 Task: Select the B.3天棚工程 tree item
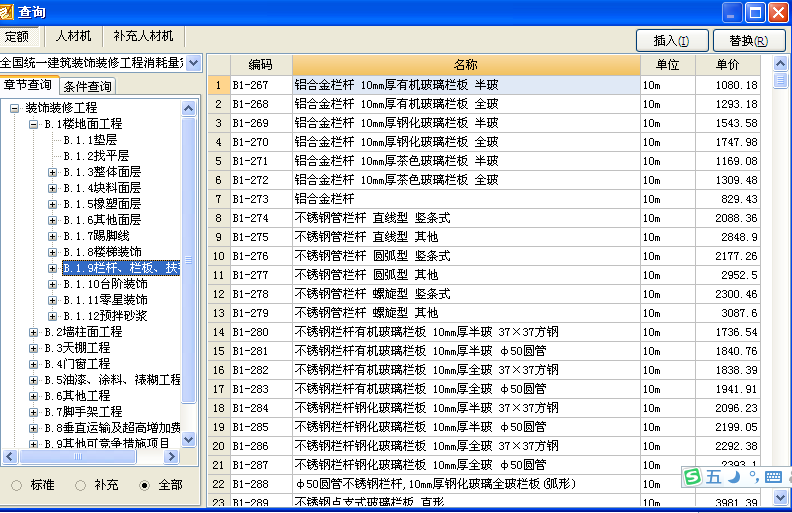point(77,348)
